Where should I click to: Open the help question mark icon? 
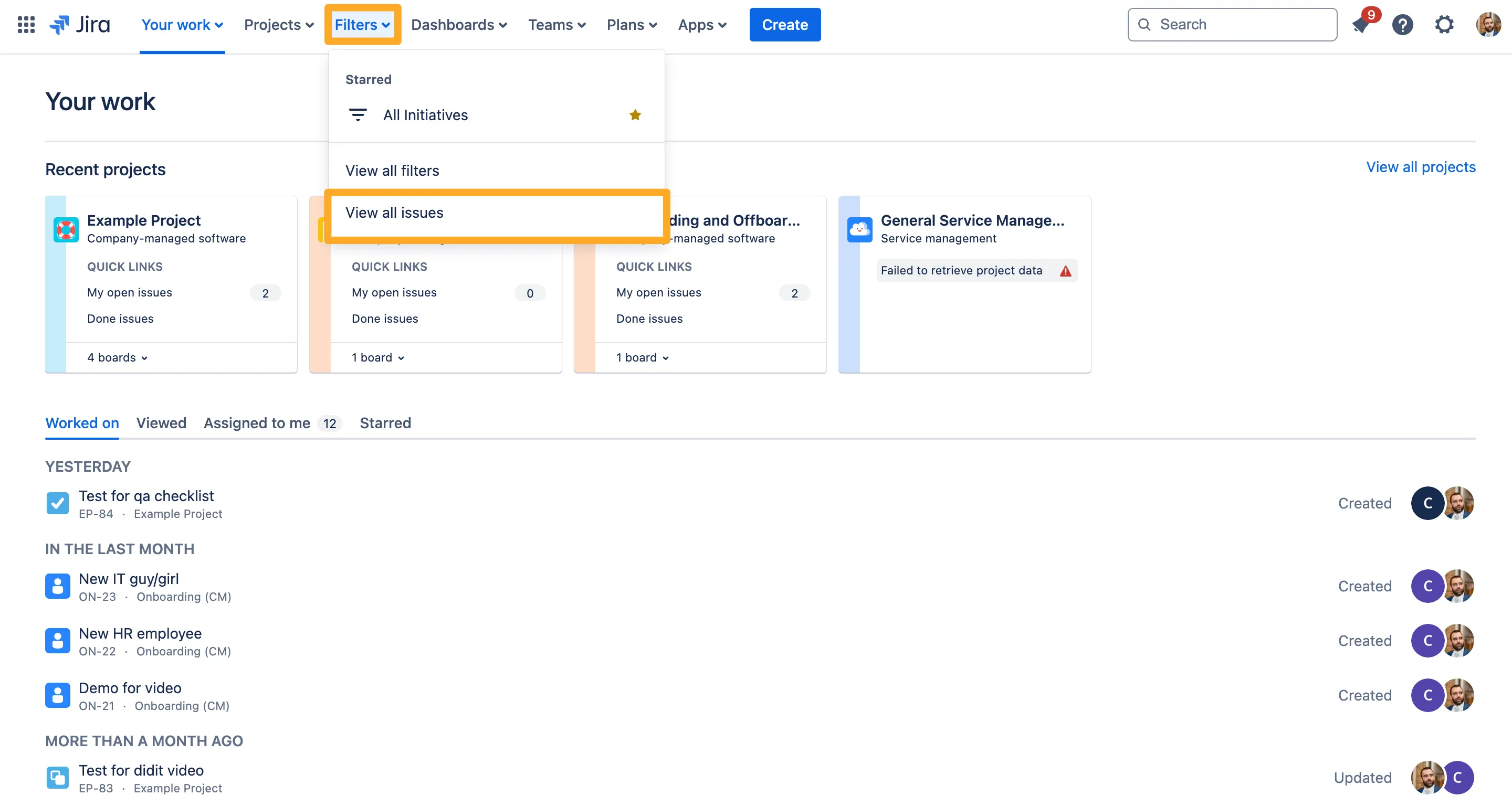(x=1402, y=25)
